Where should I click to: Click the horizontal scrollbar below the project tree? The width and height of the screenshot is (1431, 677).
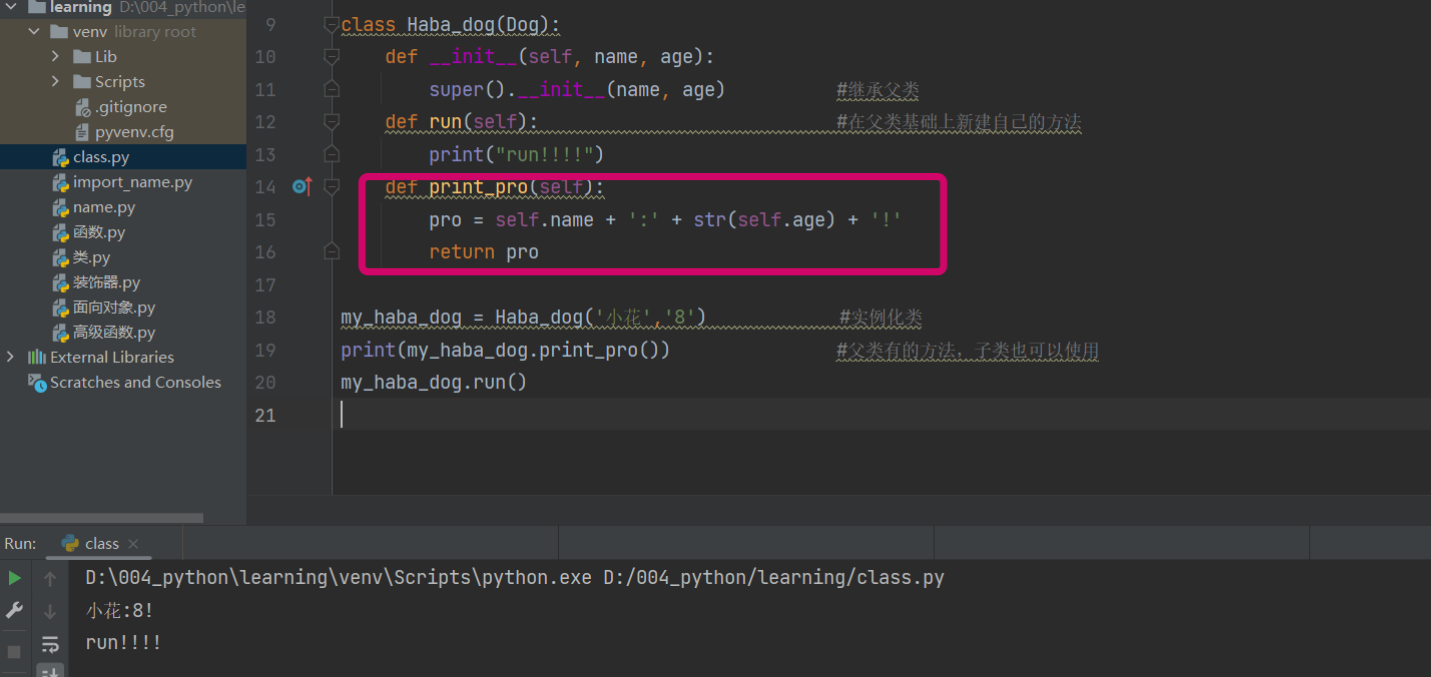(x=100, y=516)
